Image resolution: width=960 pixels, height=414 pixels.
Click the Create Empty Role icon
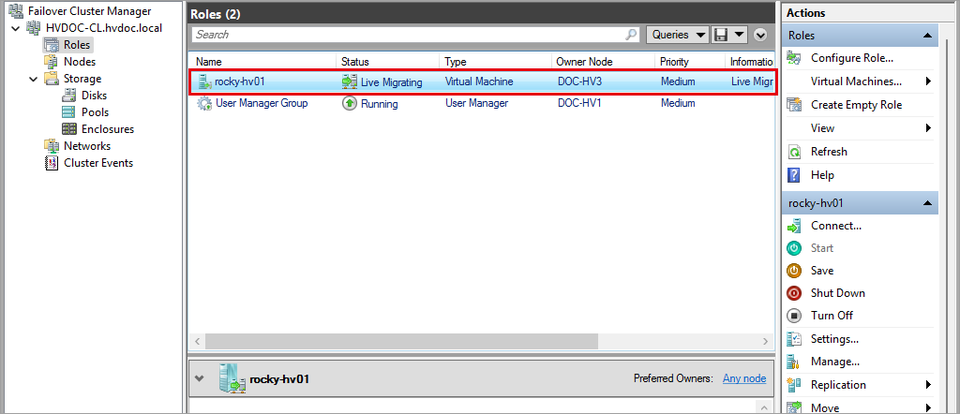click(794, 105)
